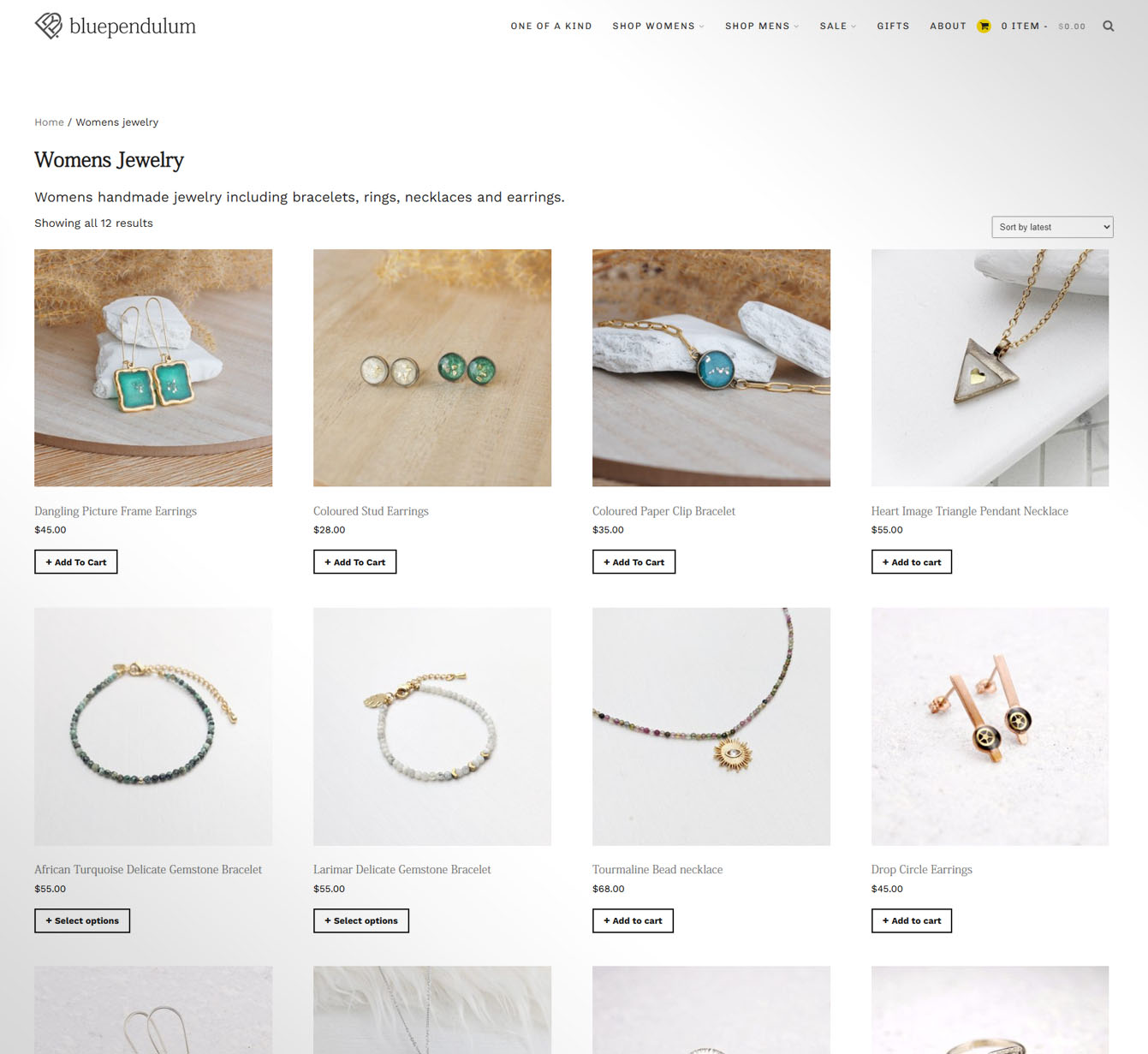Expand the Shop Womens menu chevron
Image resolution: width=1148 pixels, height=1054 pixels.
702,27
